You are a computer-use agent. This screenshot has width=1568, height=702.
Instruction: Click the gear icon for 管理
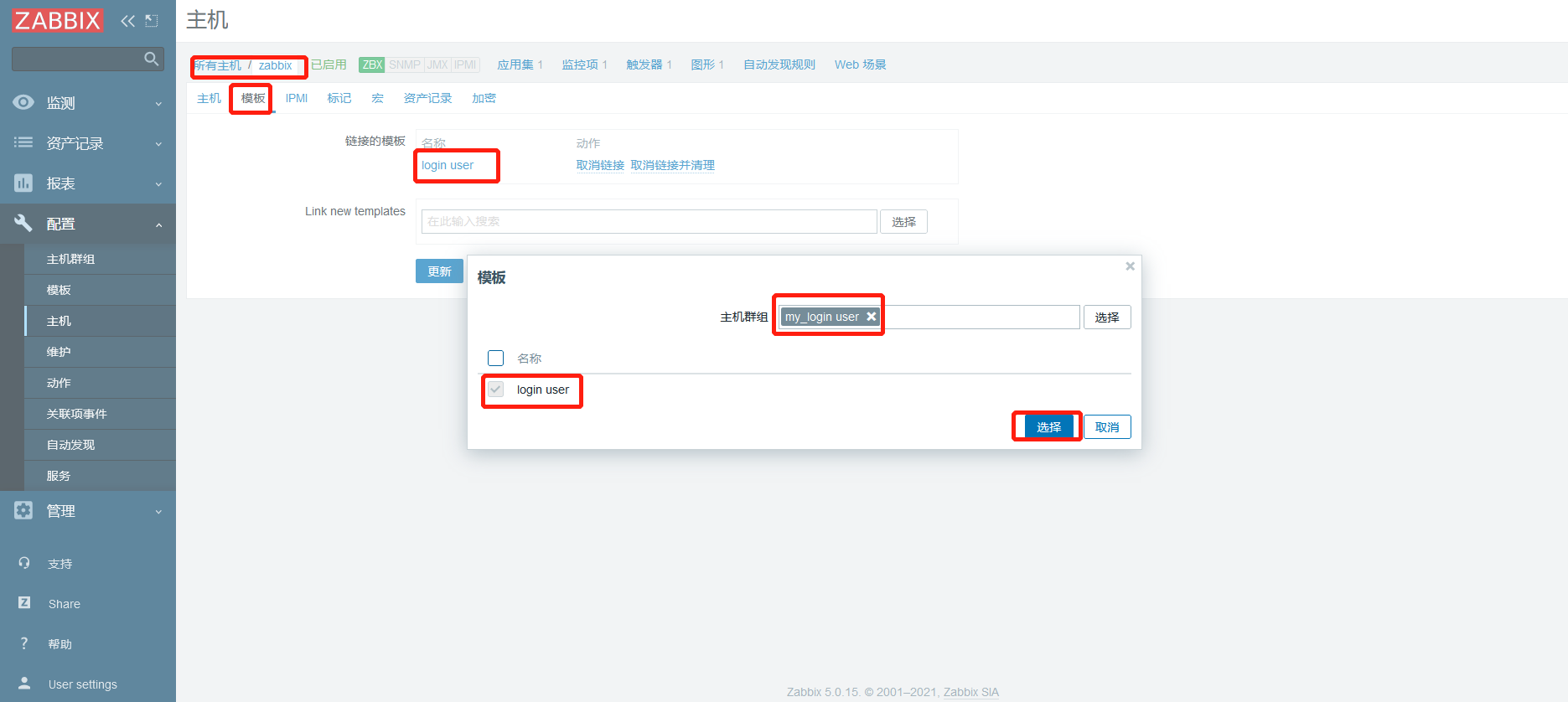23,510
